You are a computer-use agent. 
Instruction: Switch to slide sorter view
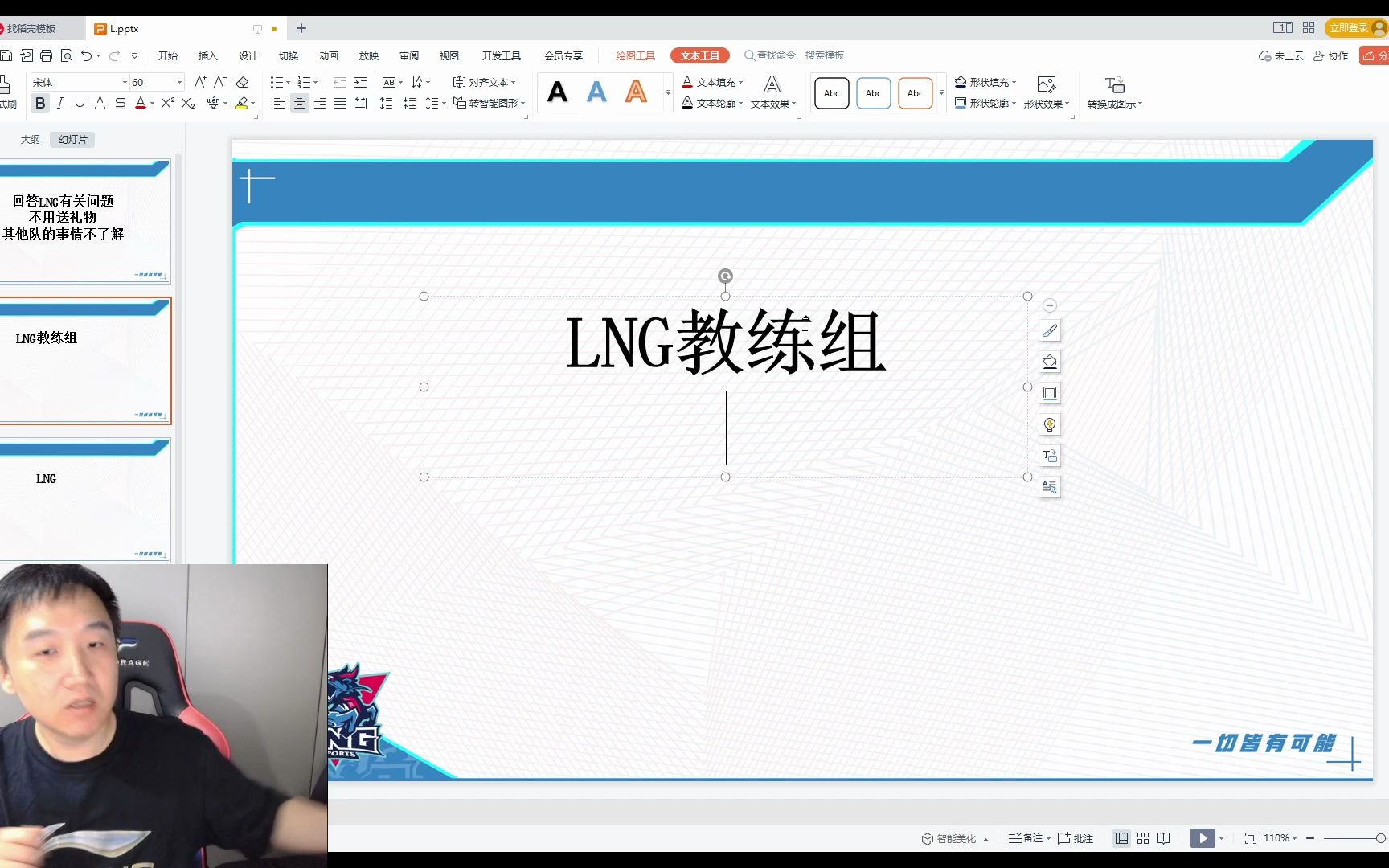pos(1143,838)
